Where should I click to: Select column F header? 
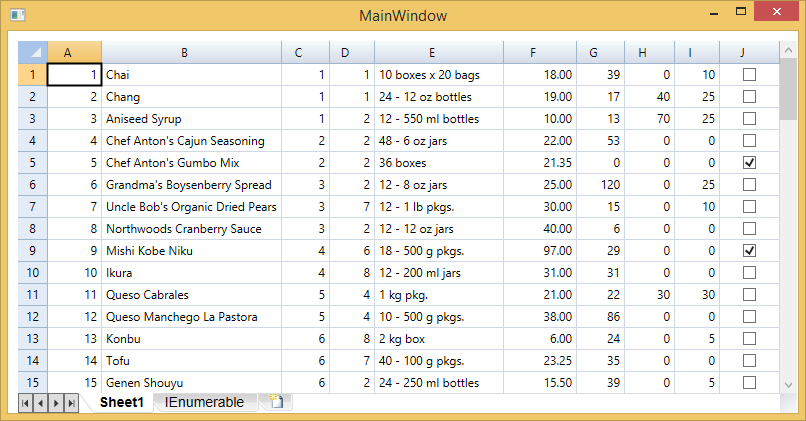pos(540,52)
